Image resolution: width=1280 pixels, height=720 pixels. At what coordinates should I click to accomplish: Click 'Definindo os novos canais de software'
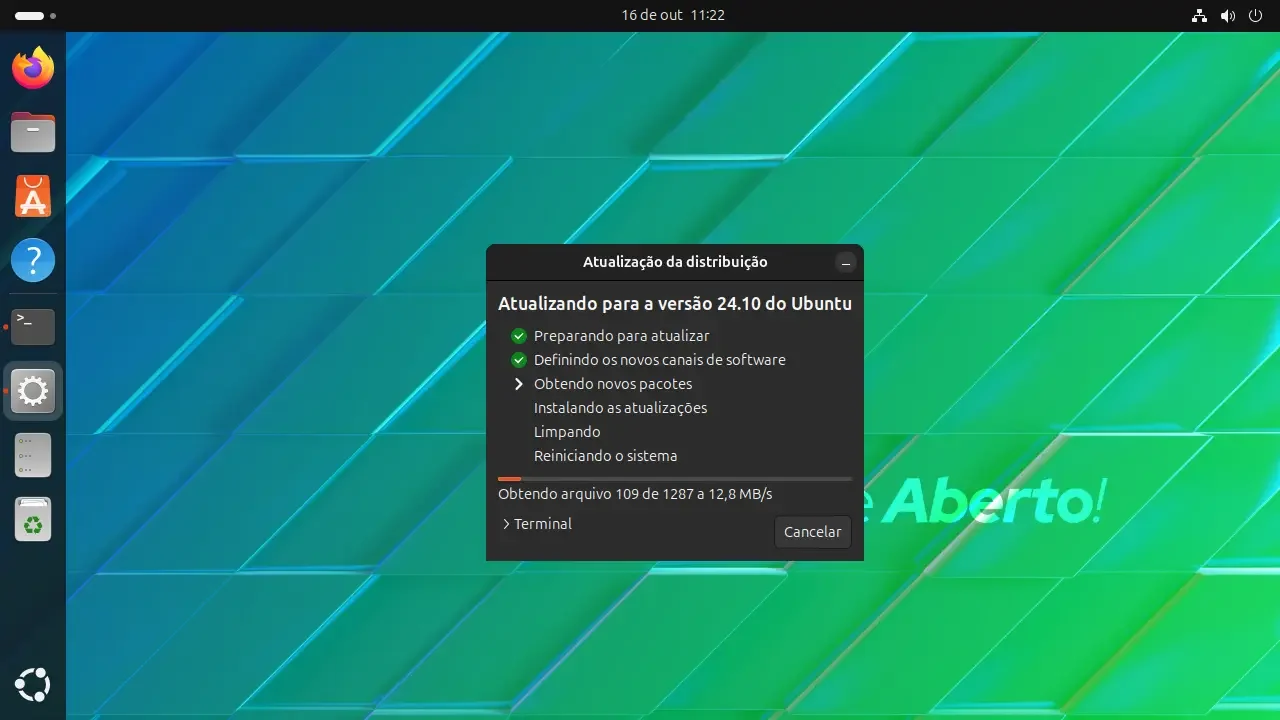coord(660,360)
